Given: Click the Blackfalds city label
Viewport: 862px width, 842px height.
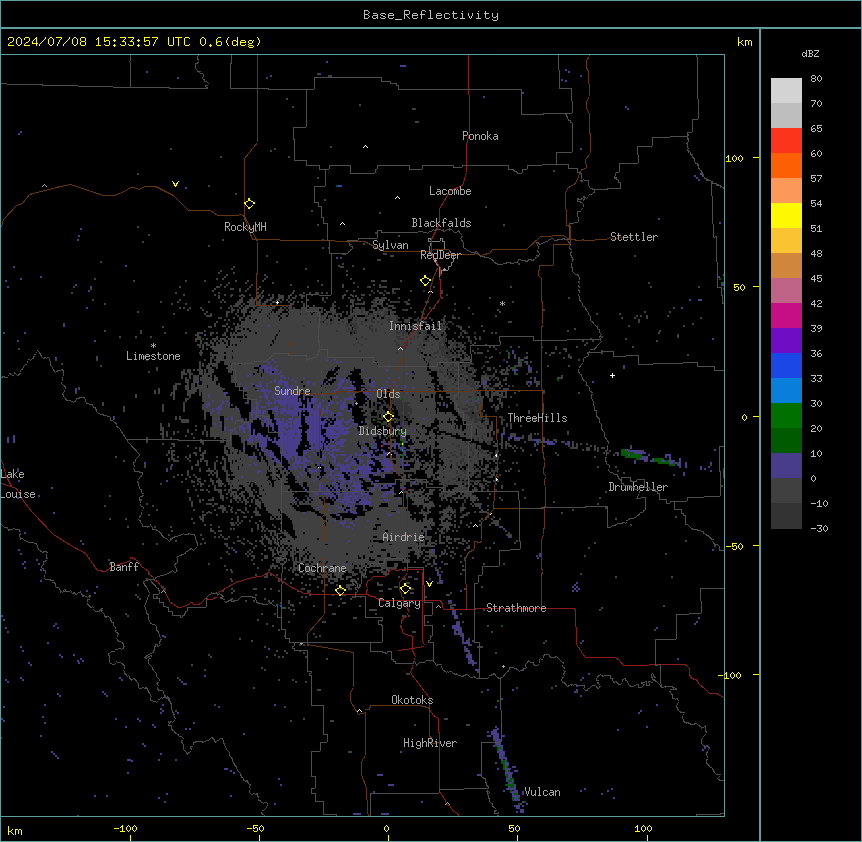Looking at the screenshot, I should pyautogui.click(x=441, y=223).
